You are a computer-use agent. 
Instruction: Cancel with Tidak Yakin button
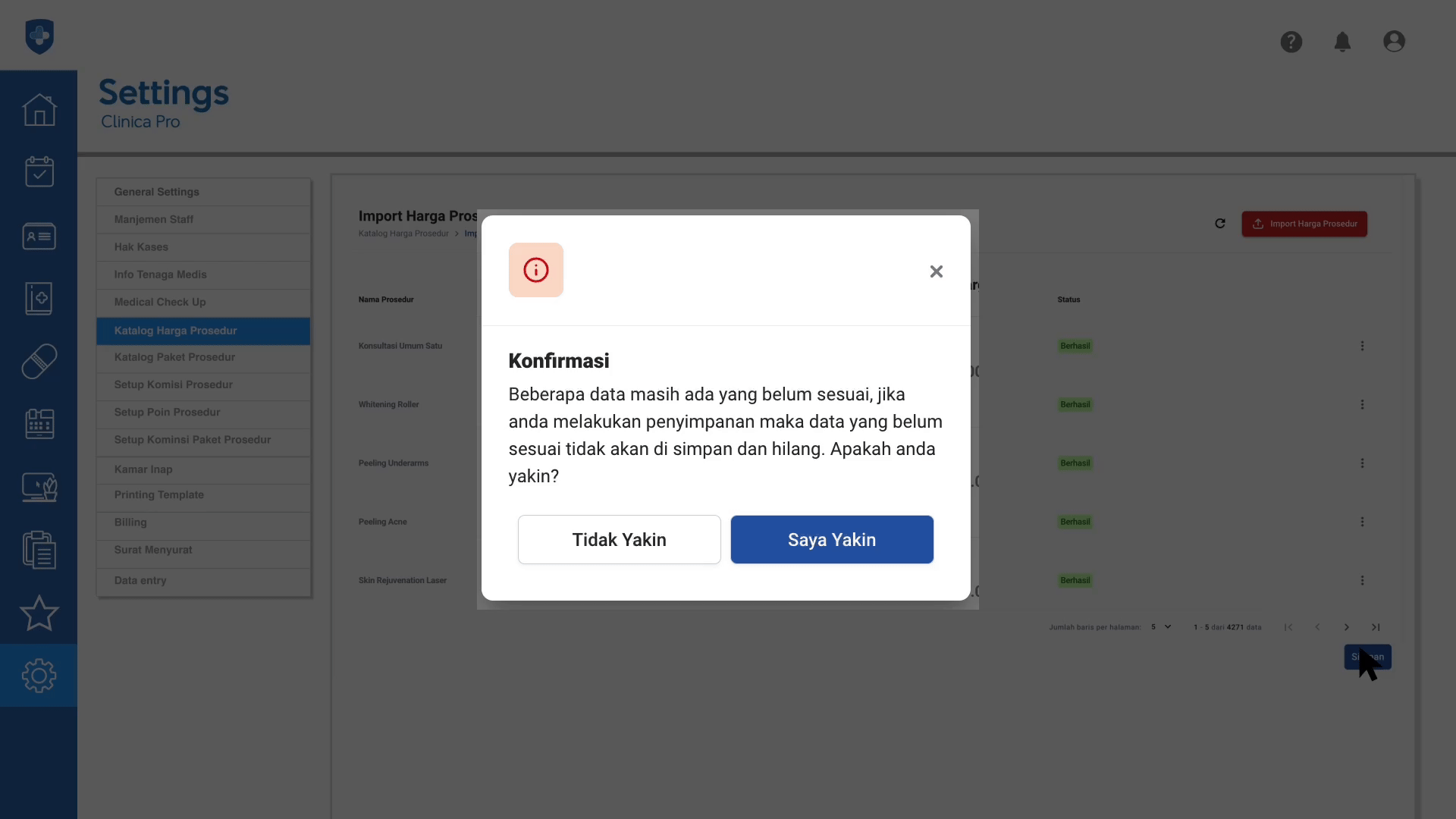619,539
